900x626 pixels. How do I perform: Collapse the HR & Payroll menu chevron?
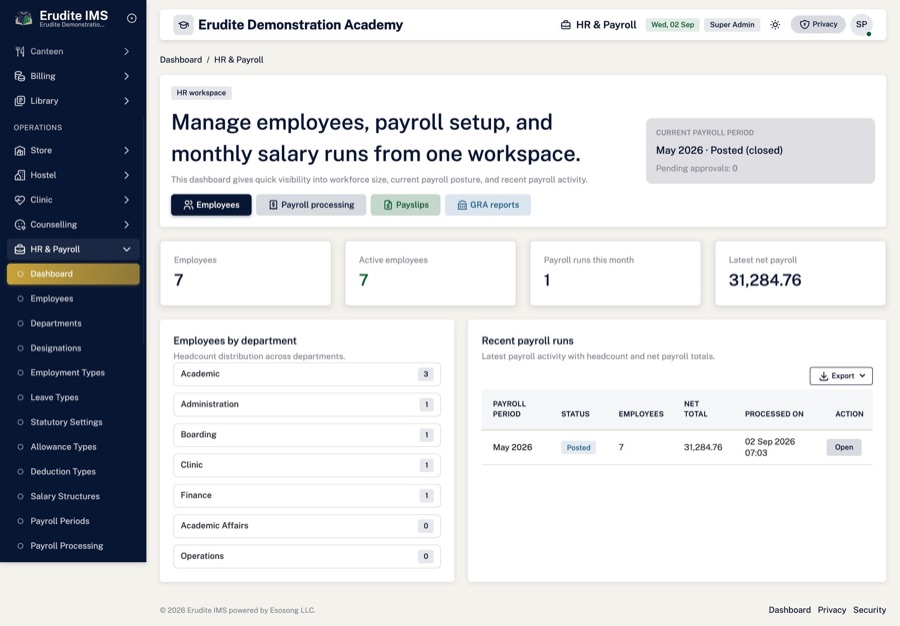tap(126, 249)
